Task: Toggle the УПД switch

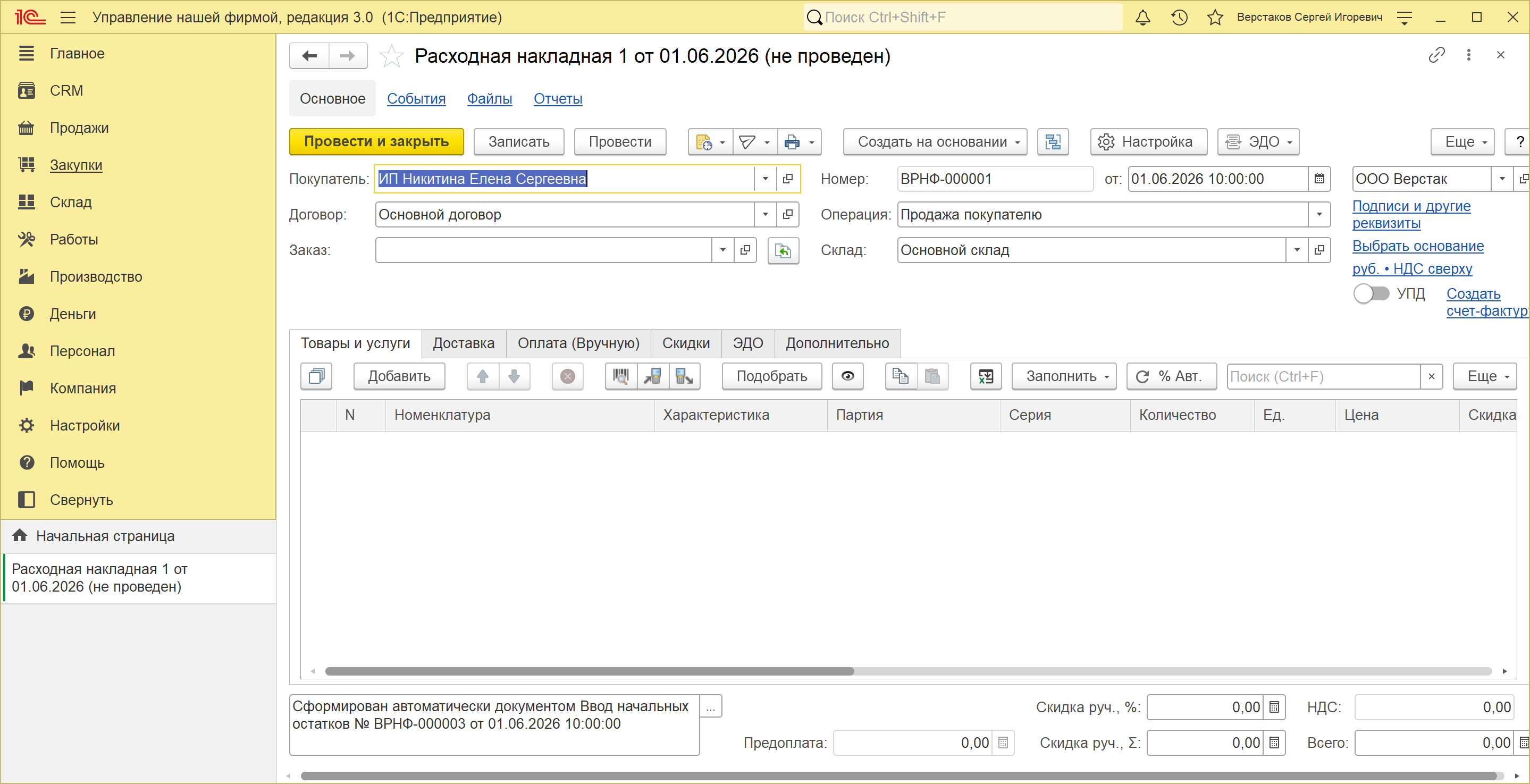Action: (1372, 293)
